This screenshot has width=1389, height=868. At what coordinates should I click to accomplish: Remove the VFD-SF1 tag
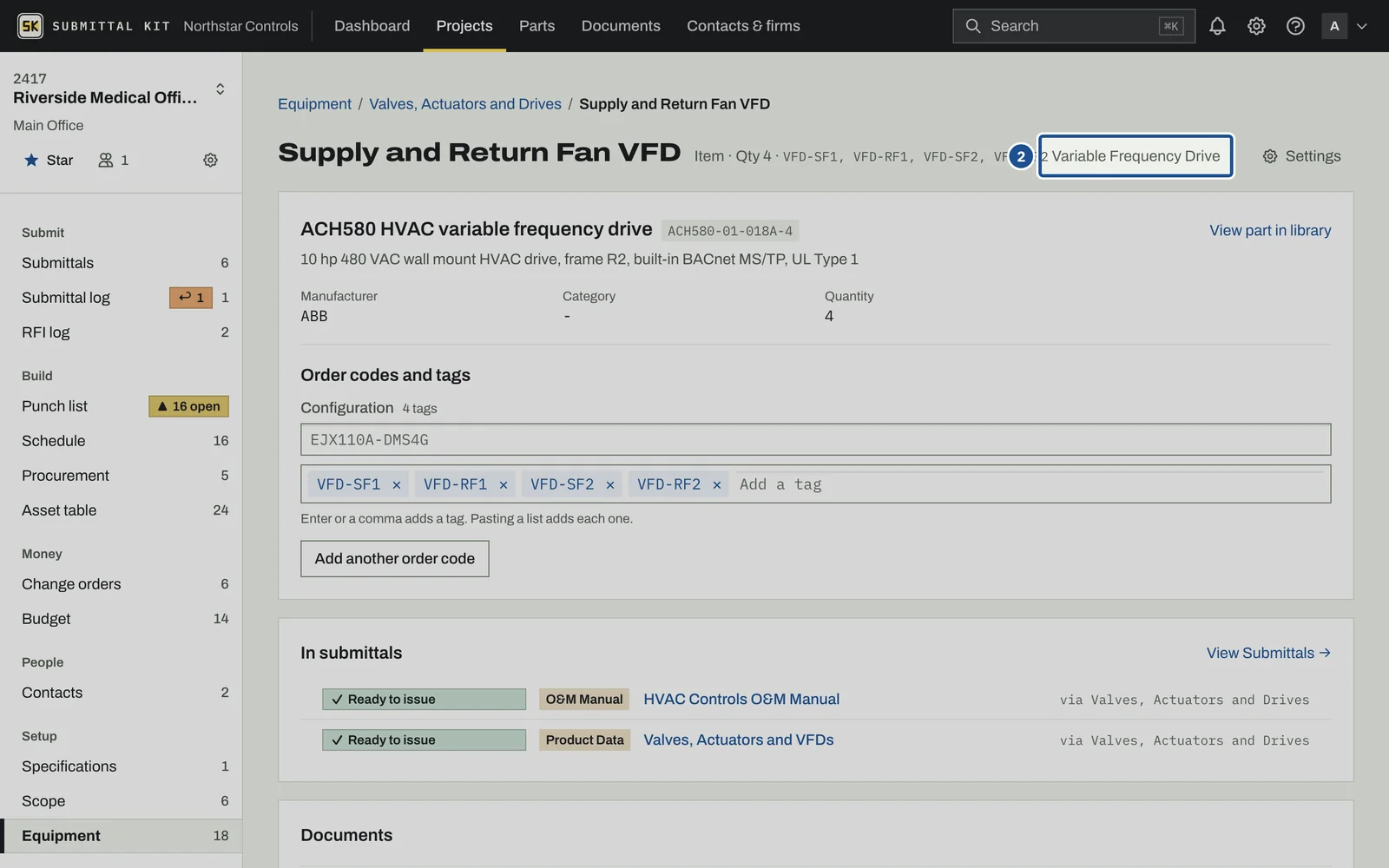[396, 484]
